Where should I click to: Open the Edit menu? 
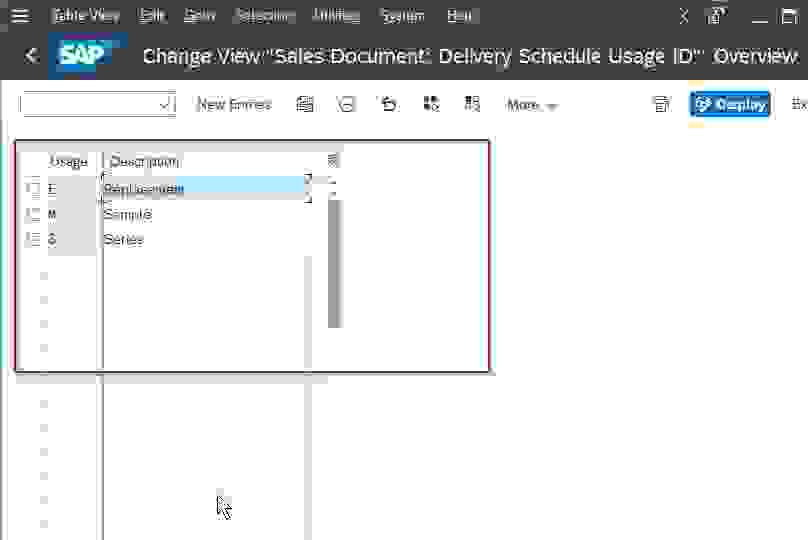click(152, 16)
